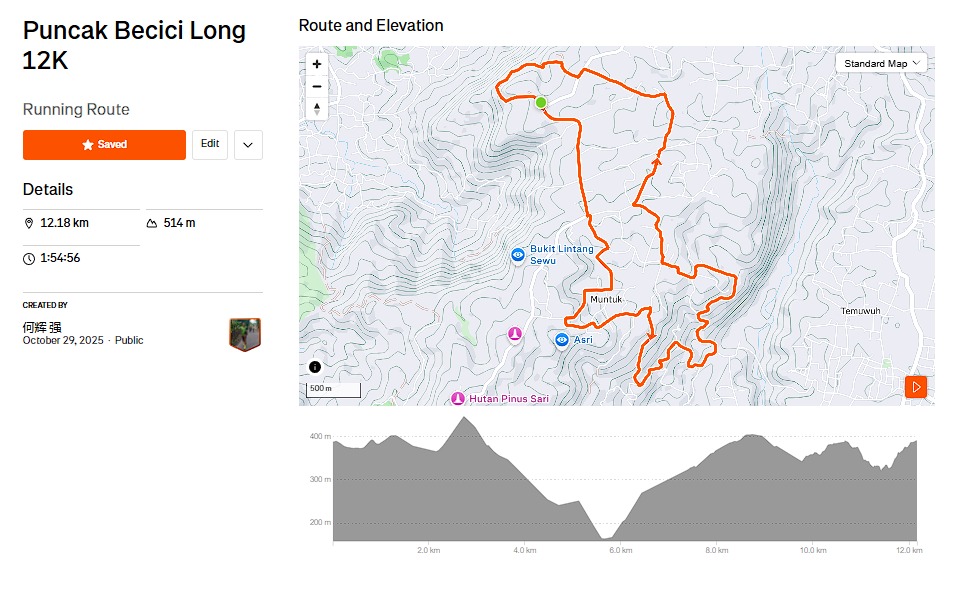977x601 pixels.
Task: Zoom out on the route map
Action: click(317, 86)
